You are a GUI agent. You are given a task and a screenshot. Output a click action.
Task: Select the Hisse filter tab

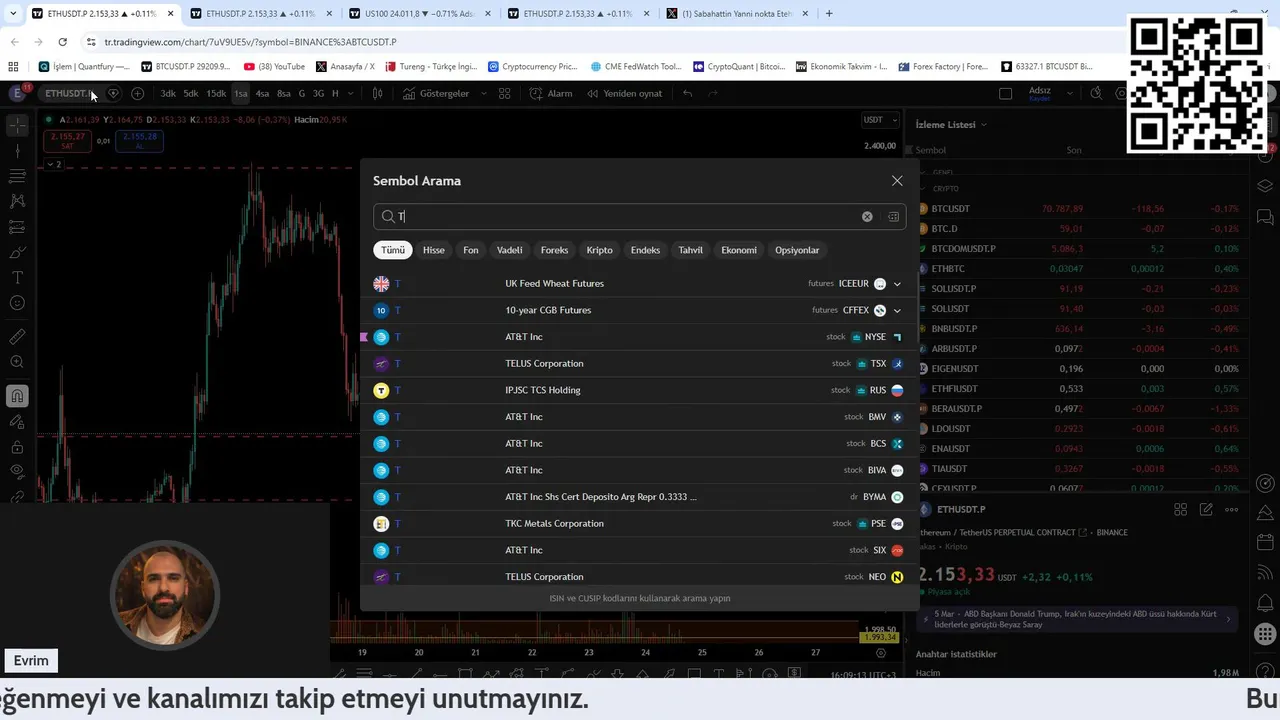pos(434,250)
